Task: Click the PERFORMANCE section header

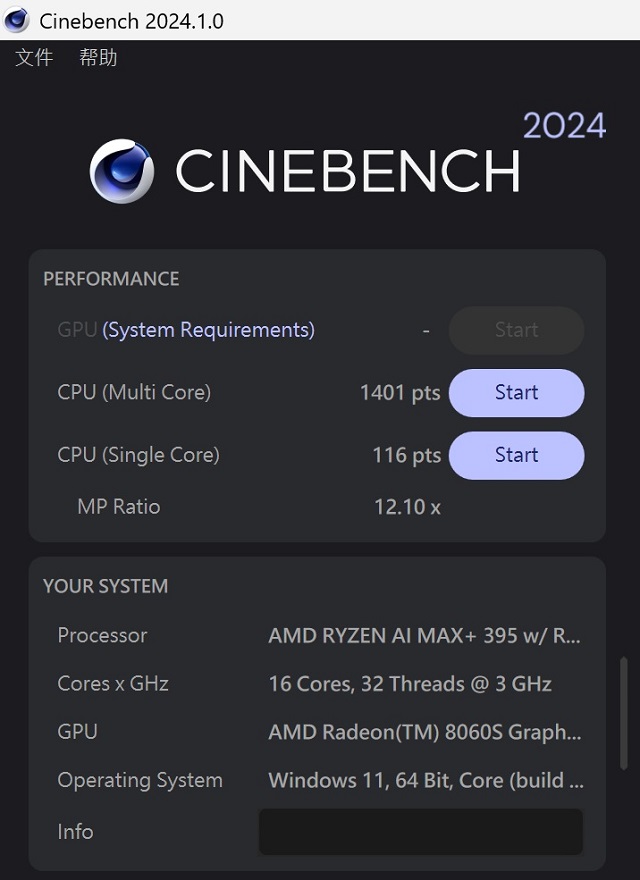Action: click(110, 279)
